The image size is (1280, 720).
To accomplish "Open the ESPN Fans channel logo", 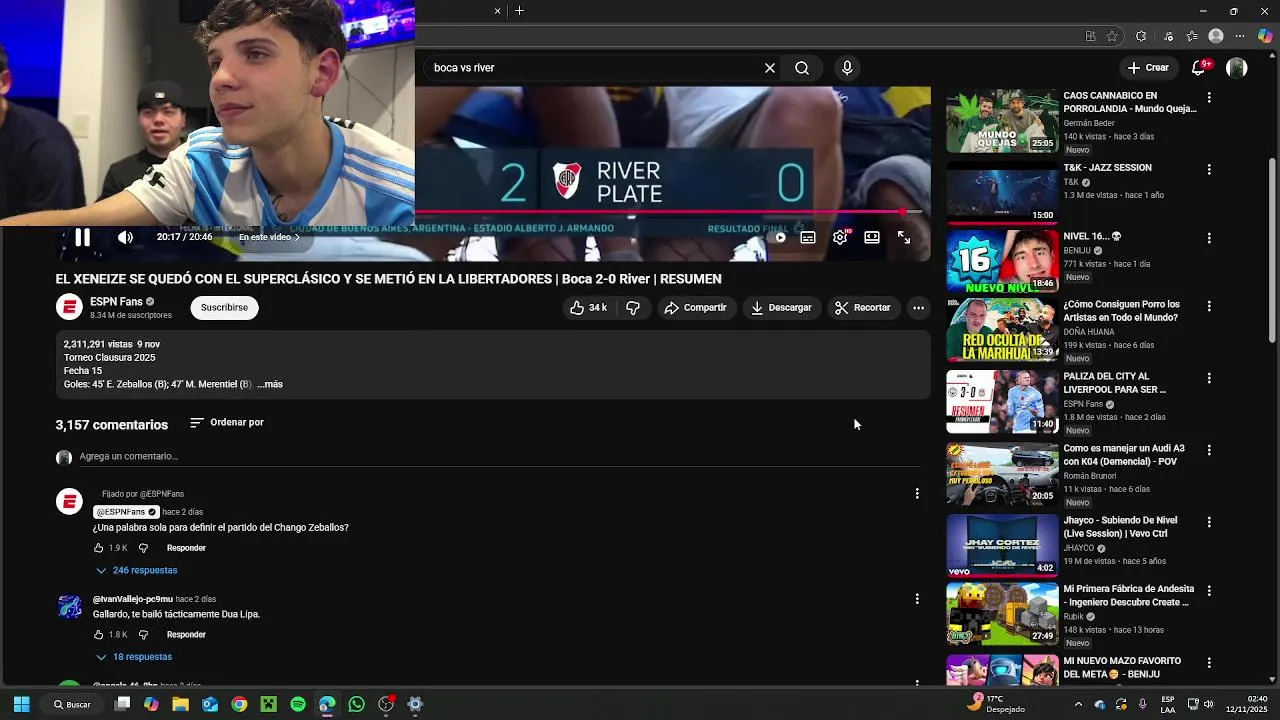I will click(x=69, y=307).
